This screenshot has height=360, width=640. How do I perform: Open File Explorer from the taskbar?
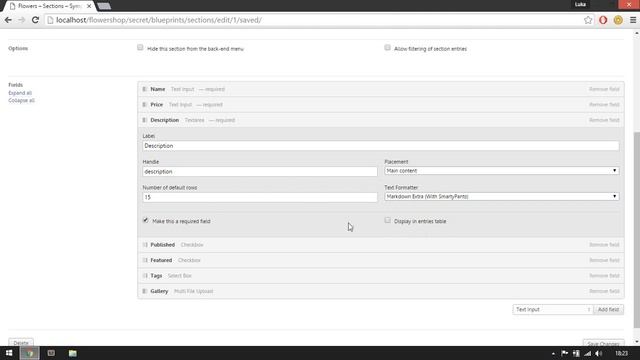coord(73,353)
